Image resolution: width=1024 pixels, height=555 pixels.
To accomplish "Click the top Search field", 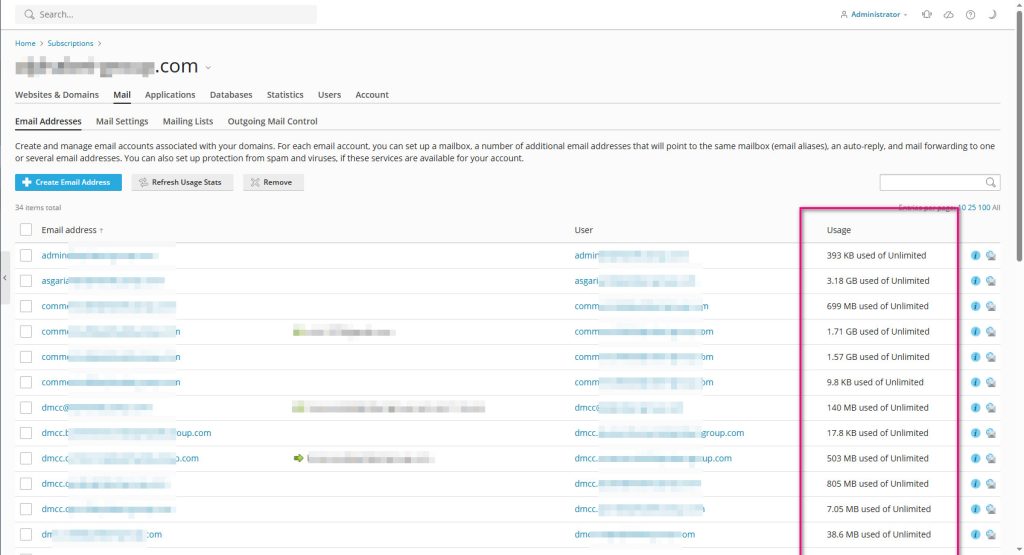I will point(166,15).
